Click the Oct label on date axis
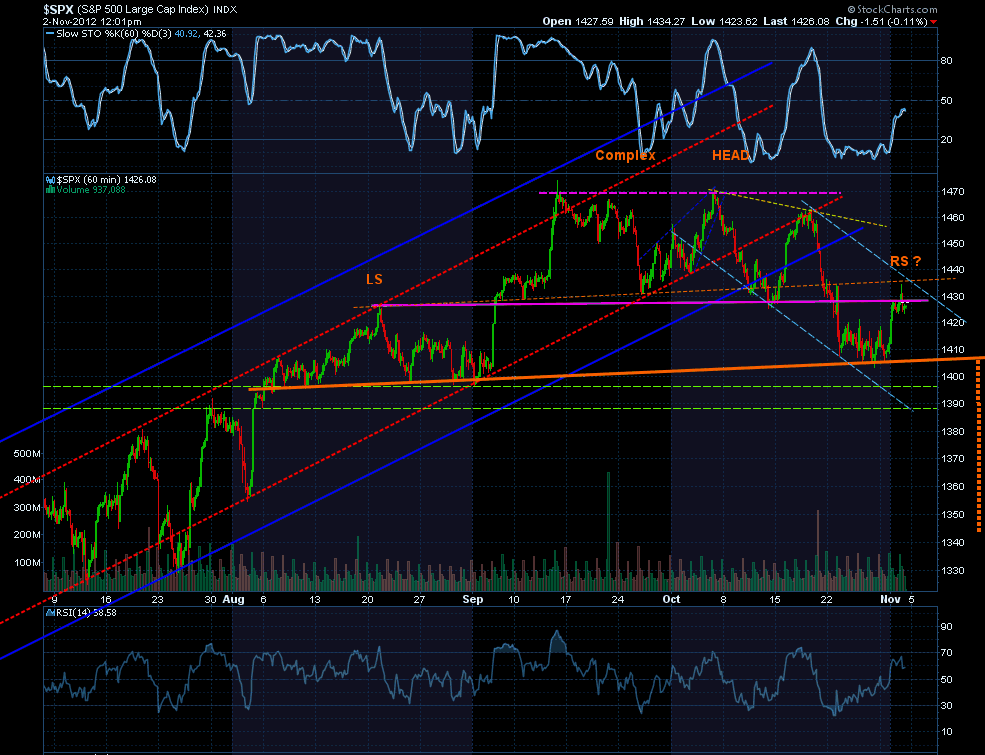Image resolution: width=985 pixels, height=755 pixels. 672,599
